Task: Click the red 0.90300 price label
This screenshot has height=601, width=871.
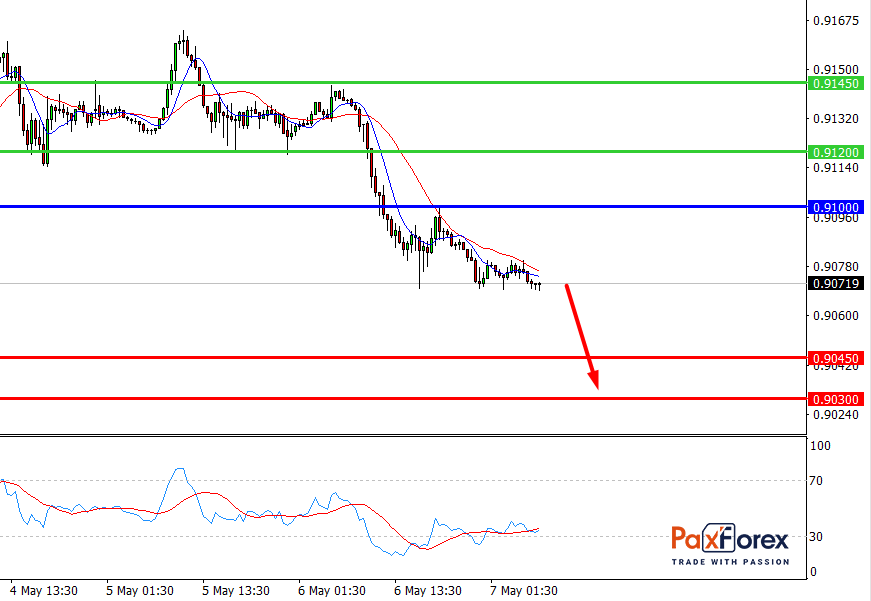Action: (x=836, y=399)
